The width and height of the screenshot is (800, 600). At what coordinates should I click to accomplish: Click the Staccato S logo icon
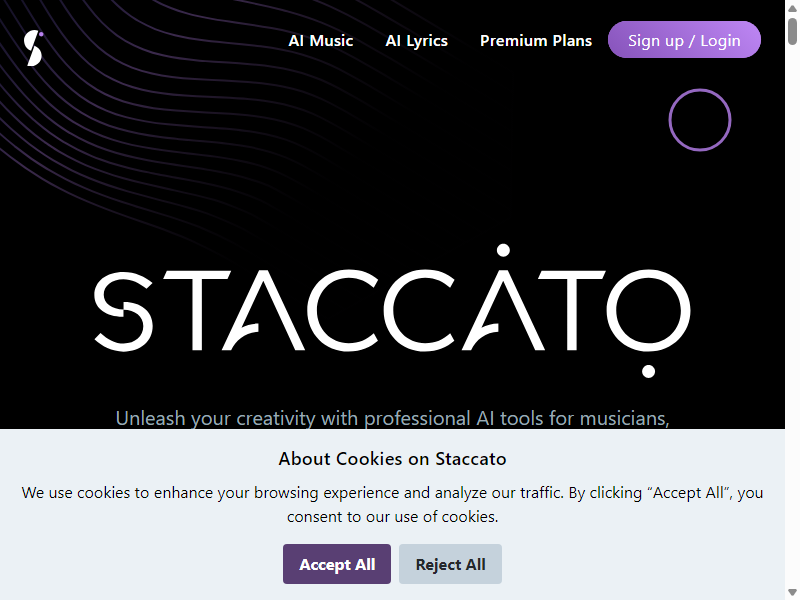point(34,48)
